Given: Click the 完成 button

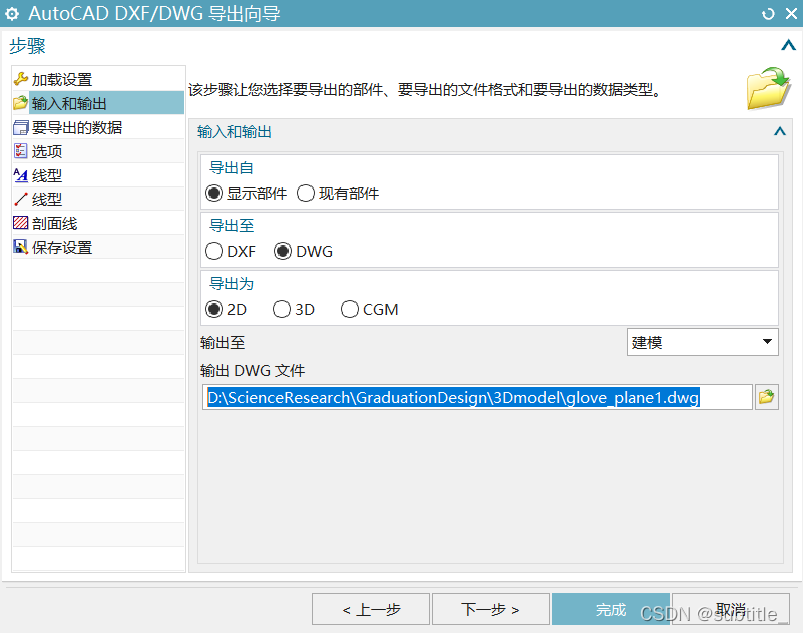Looking at the screenshot, I should tap(610, 609).
